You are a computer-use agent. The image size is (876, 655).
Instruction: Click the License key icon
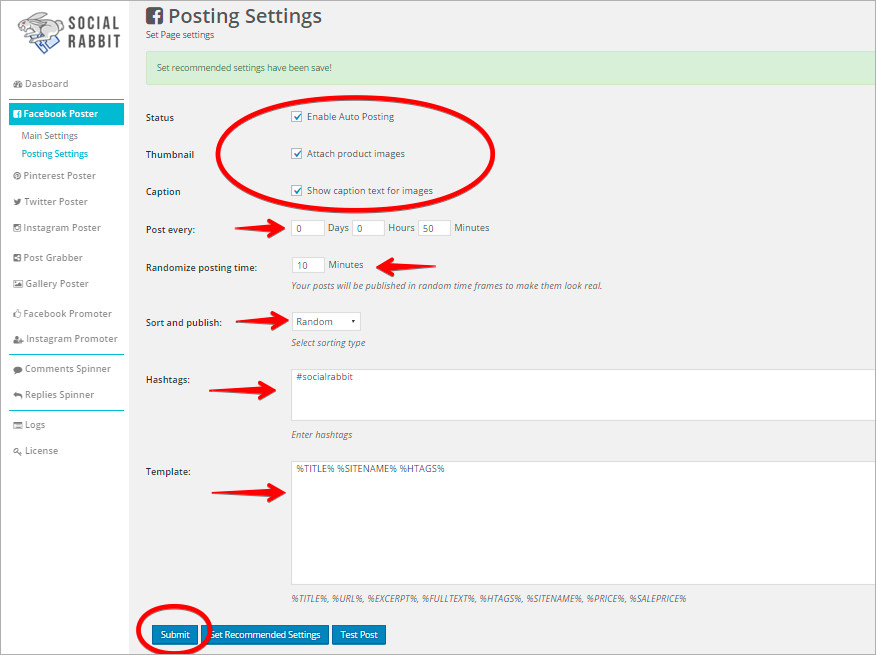pos(18,451)
